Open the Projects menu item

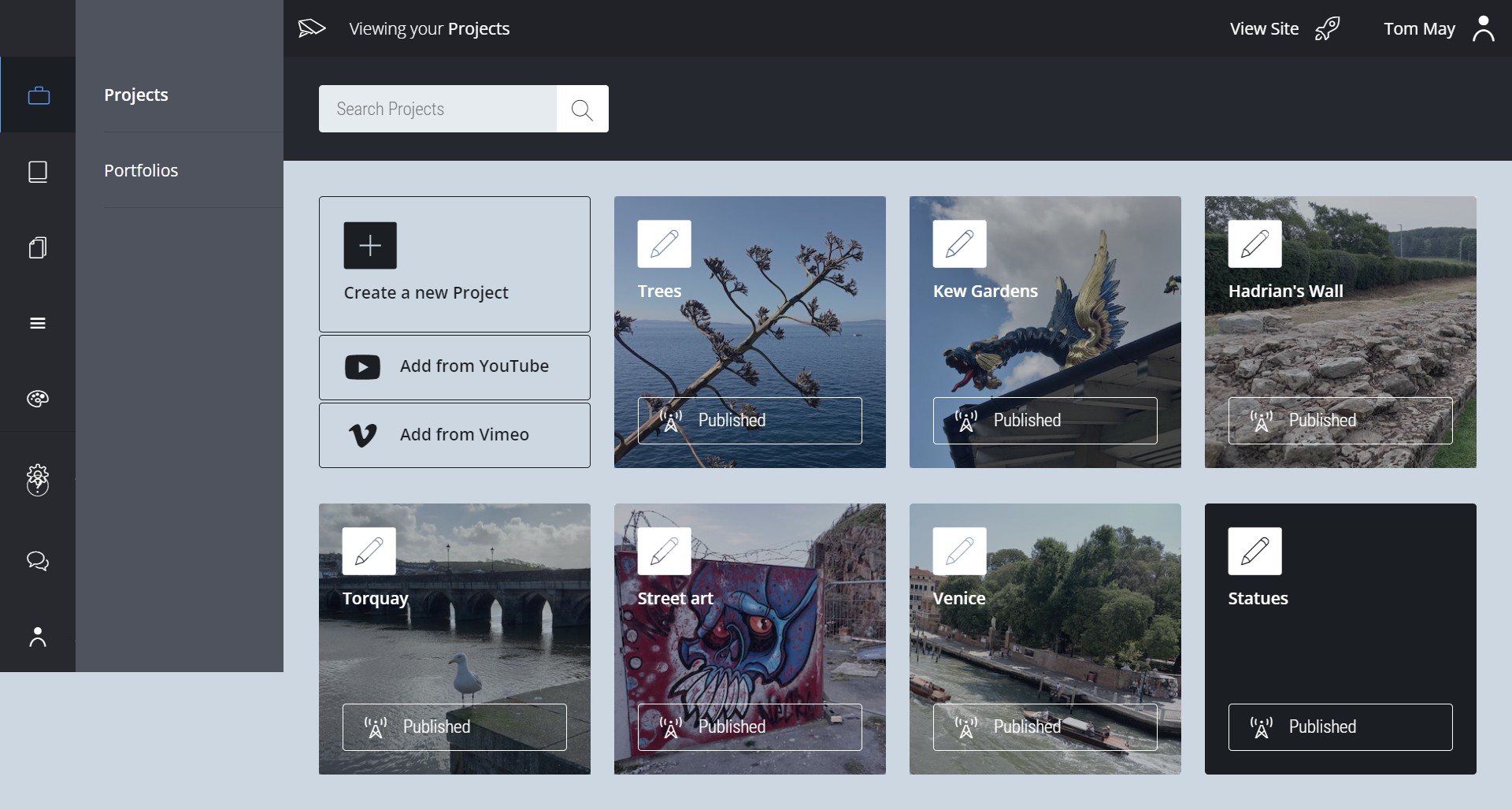[x=135, y=94]
